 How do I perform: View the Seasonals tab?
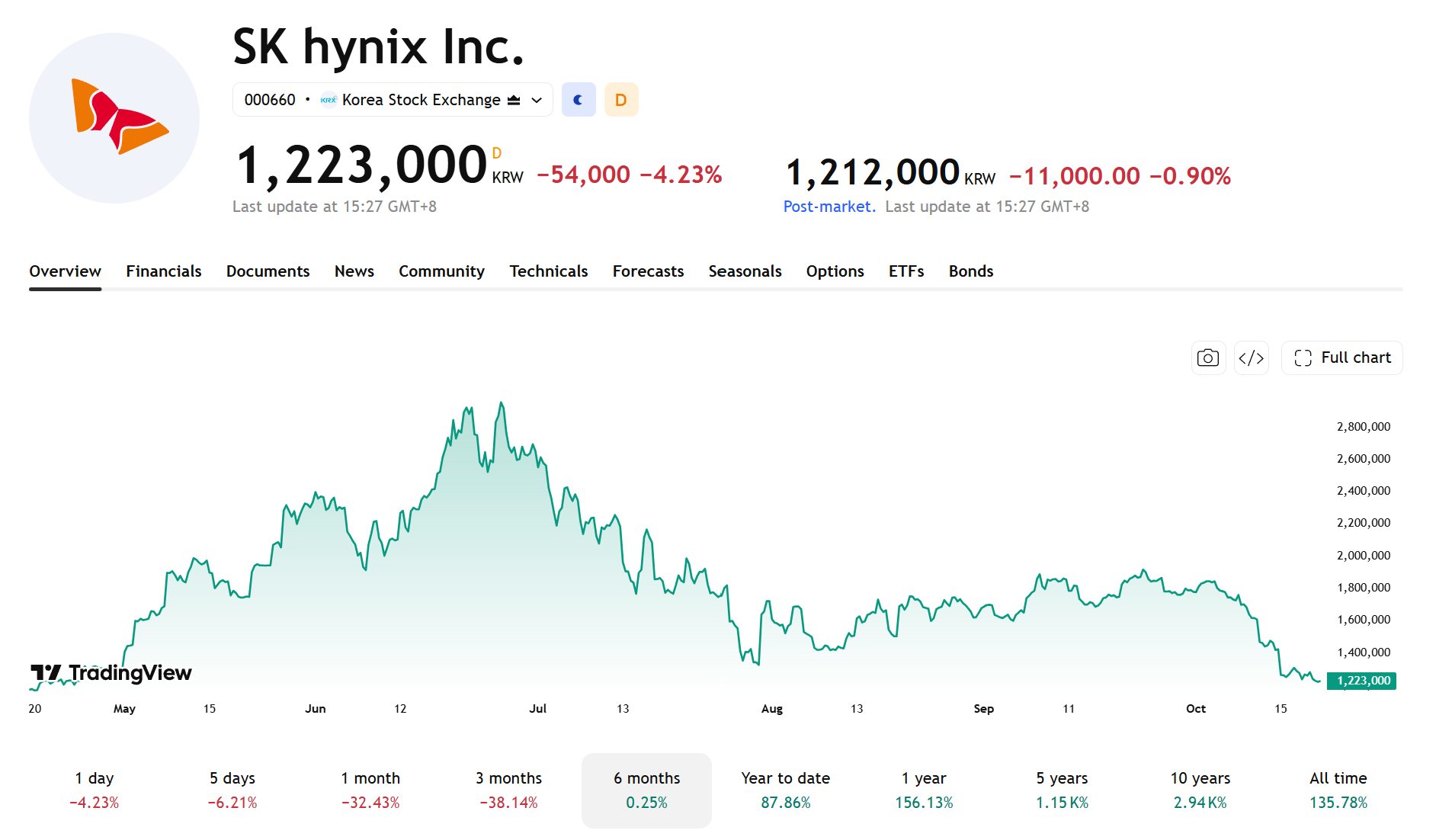pyautogui.click(x=745, y=271)
